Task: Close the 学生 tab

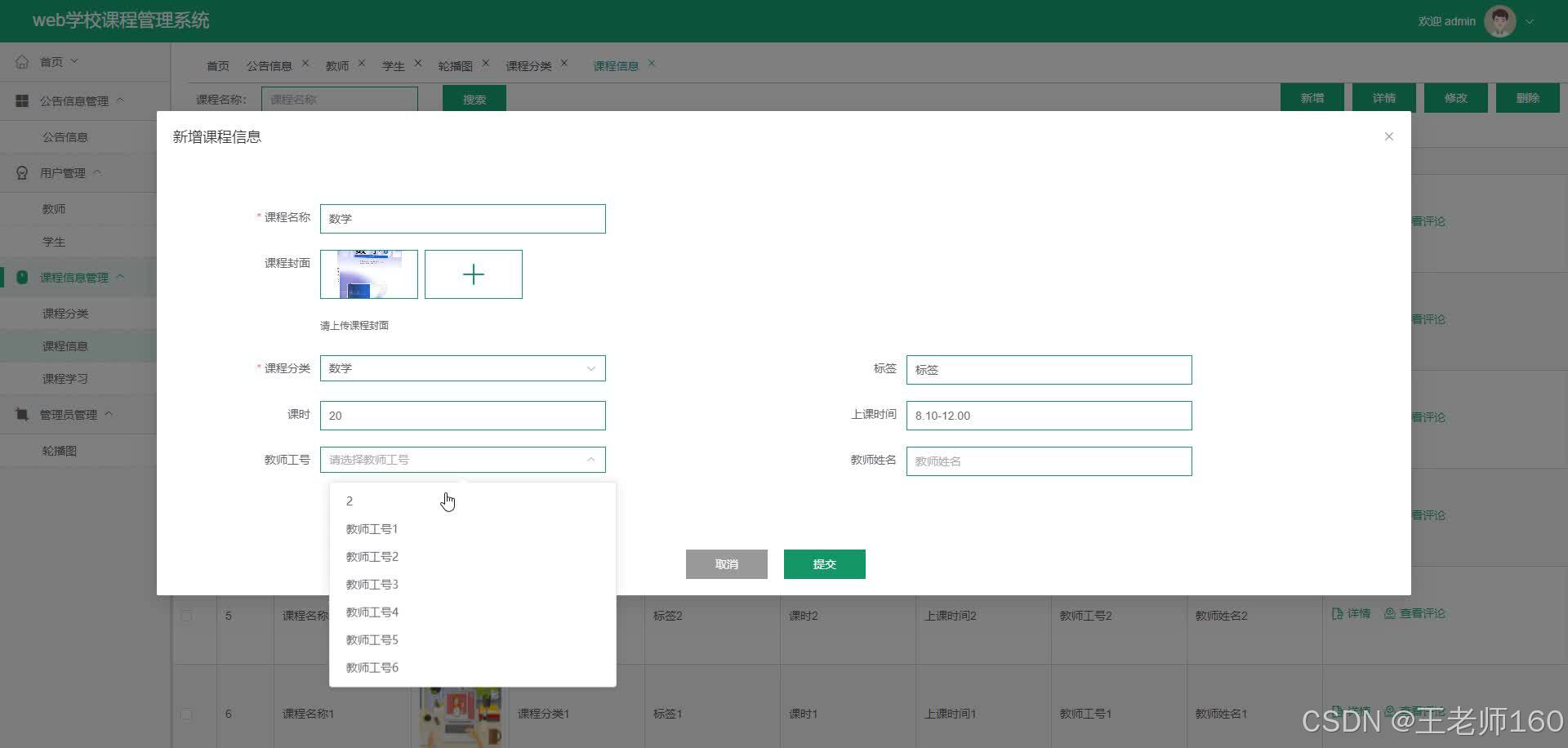Action: pyautogui.click(x=418, y=63)
